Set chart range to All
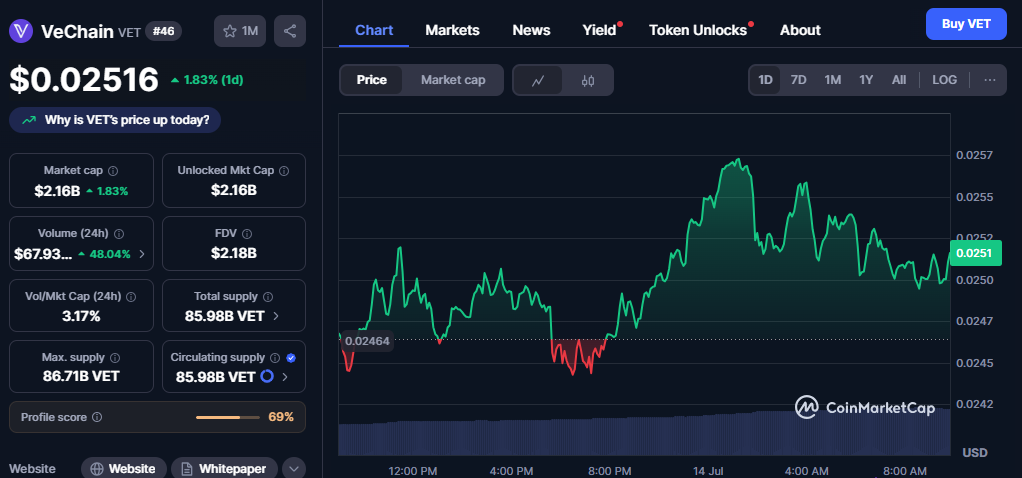 point(899,80)
